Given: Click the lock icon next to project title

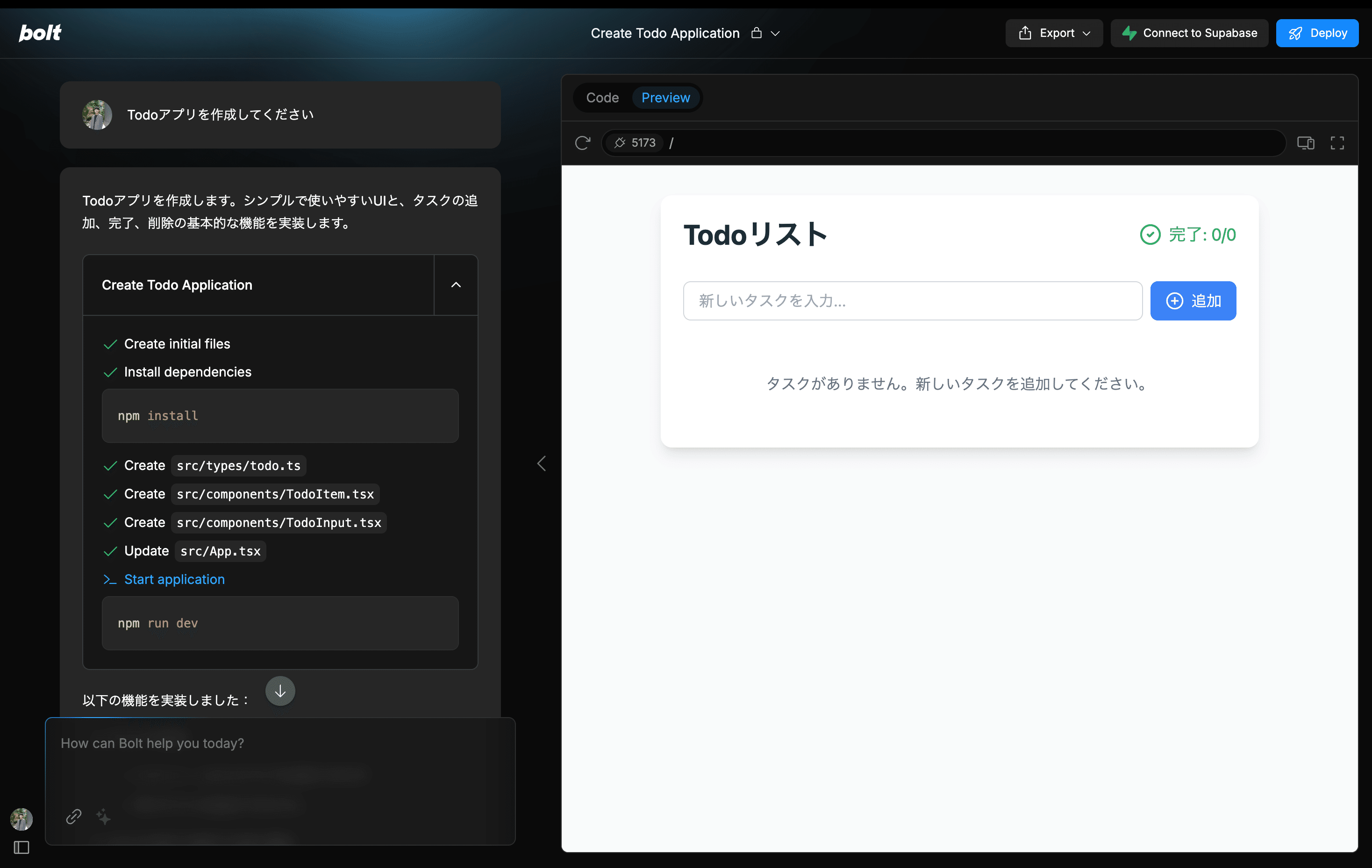Looking at the screenshot, I should click(756, 33).
